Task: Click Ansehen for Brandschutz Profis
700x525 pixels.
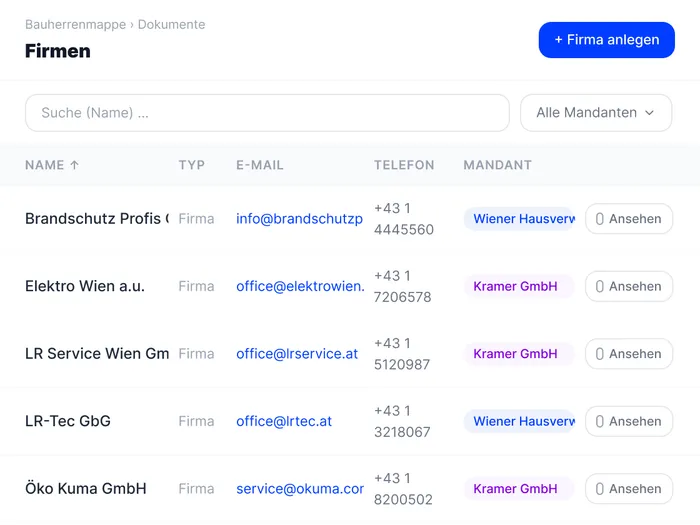Action: [x=629, y=219]
